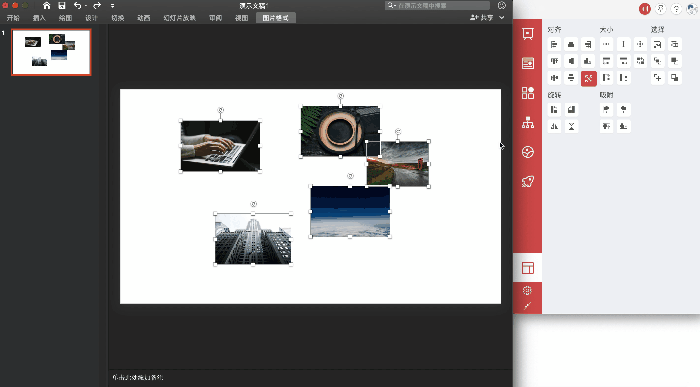This screenshot has width=700, height=387.
Task: Click hourglass-shaped icon in 旋转 group
Action: click(x=571, y=127)
